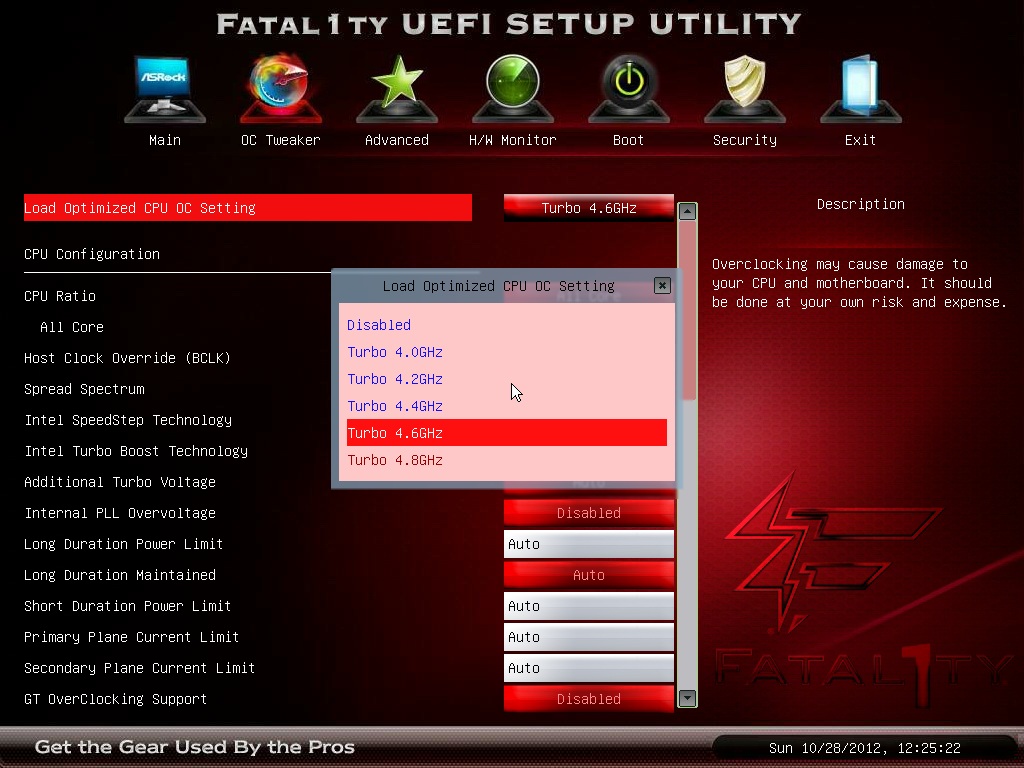This screenshot has height=768, width=1024.
Task: Select Short Duration Power Limit label
Action: coord(127,606)
